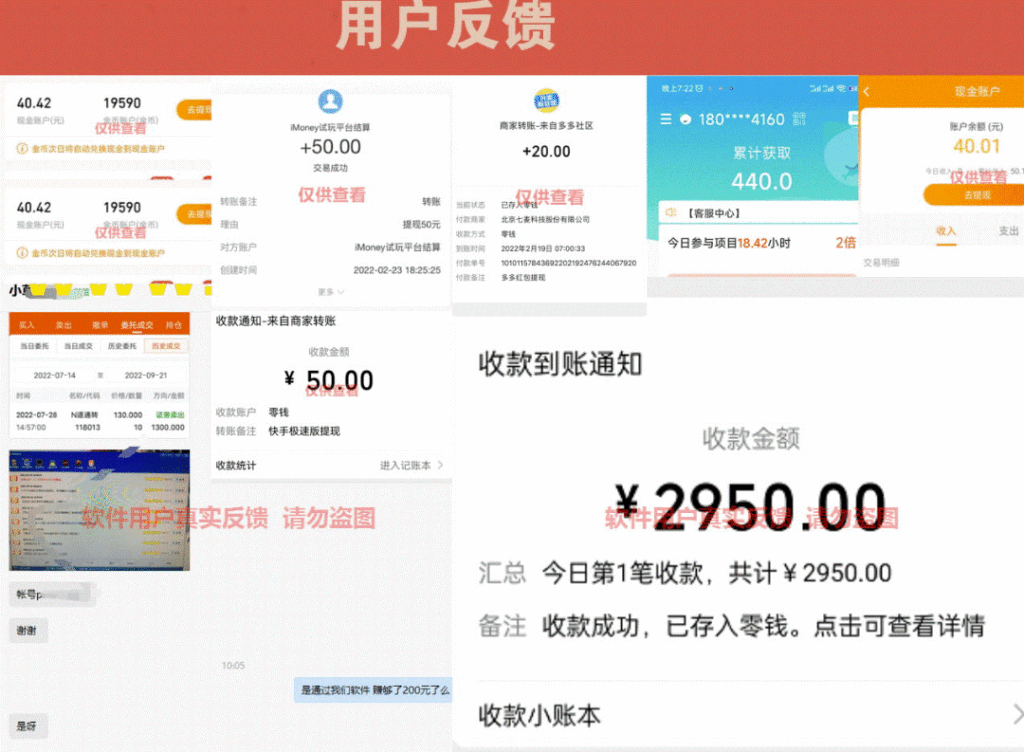This screenshot has height=752, width=1024.
Task: Tap the 多多社区 merchant logo icon
Action: (546, 100)
